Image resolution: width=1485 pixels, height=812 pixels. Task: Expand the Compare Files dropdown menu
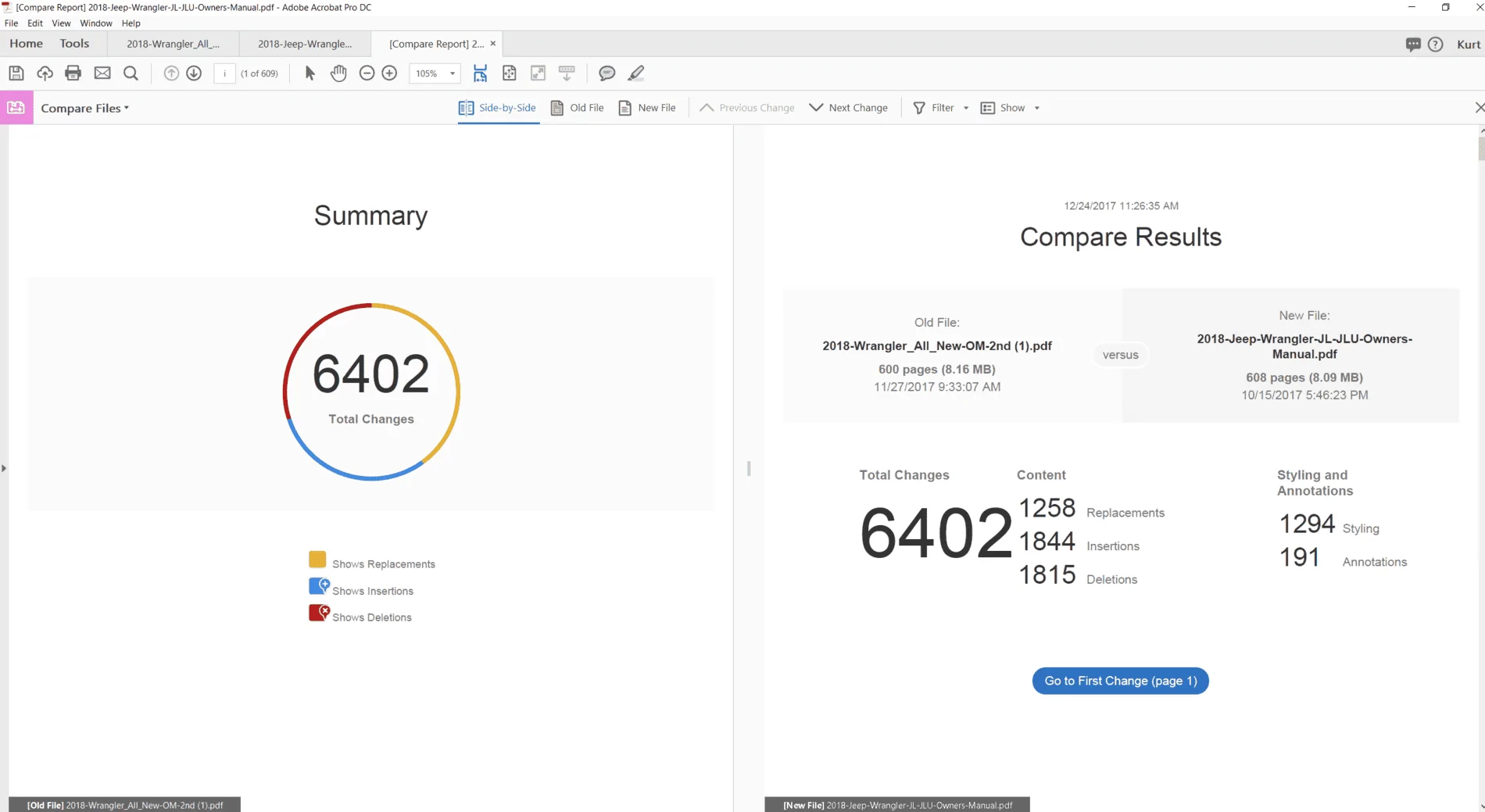85,108
